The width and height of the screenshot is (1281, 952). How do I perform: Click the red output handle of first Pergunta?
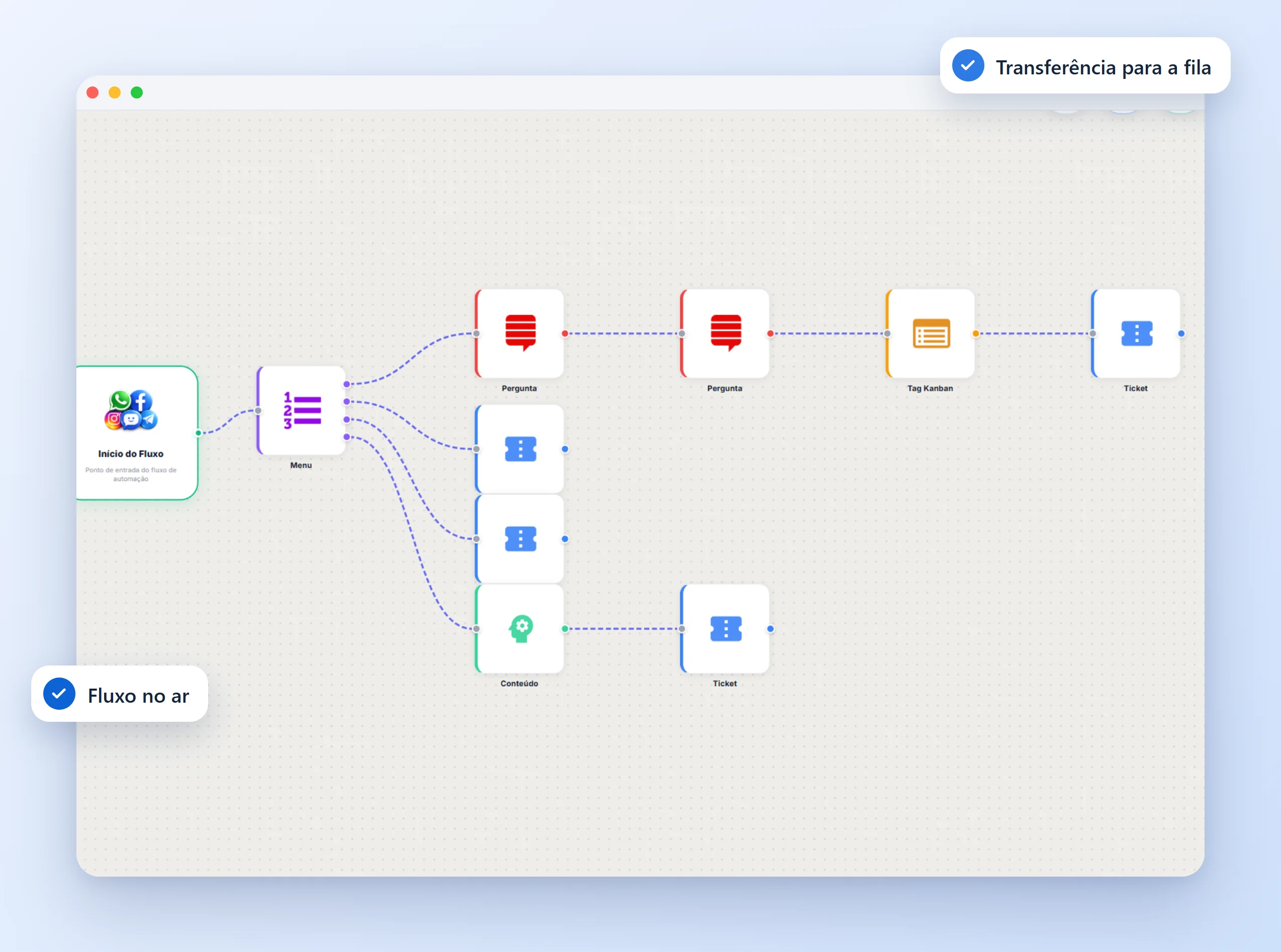pos(565,334)
